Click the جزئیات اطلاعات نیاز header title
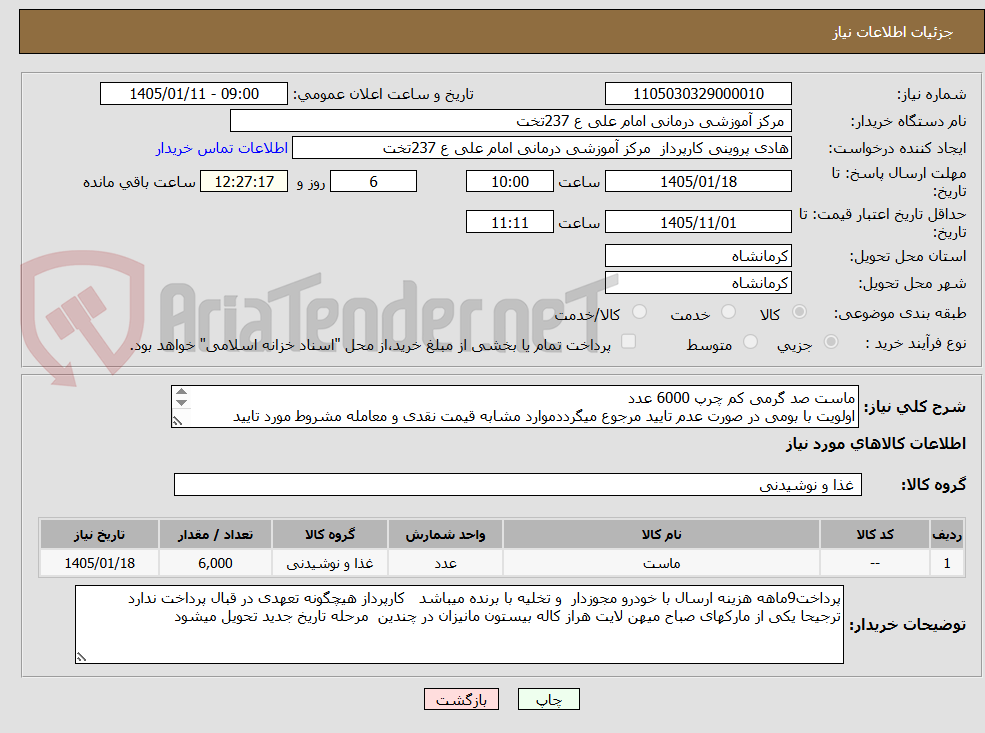Viewport: 985px width, 733px height. tap(893, 32)
